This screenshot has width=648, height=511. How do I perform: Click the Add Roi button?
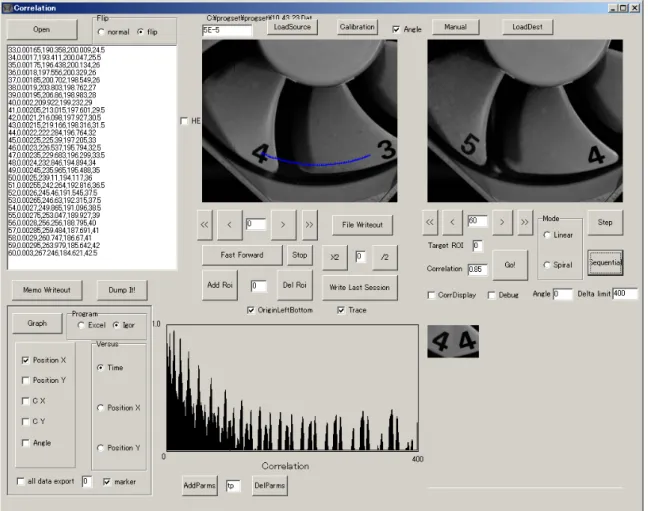(x=220, y=285)
